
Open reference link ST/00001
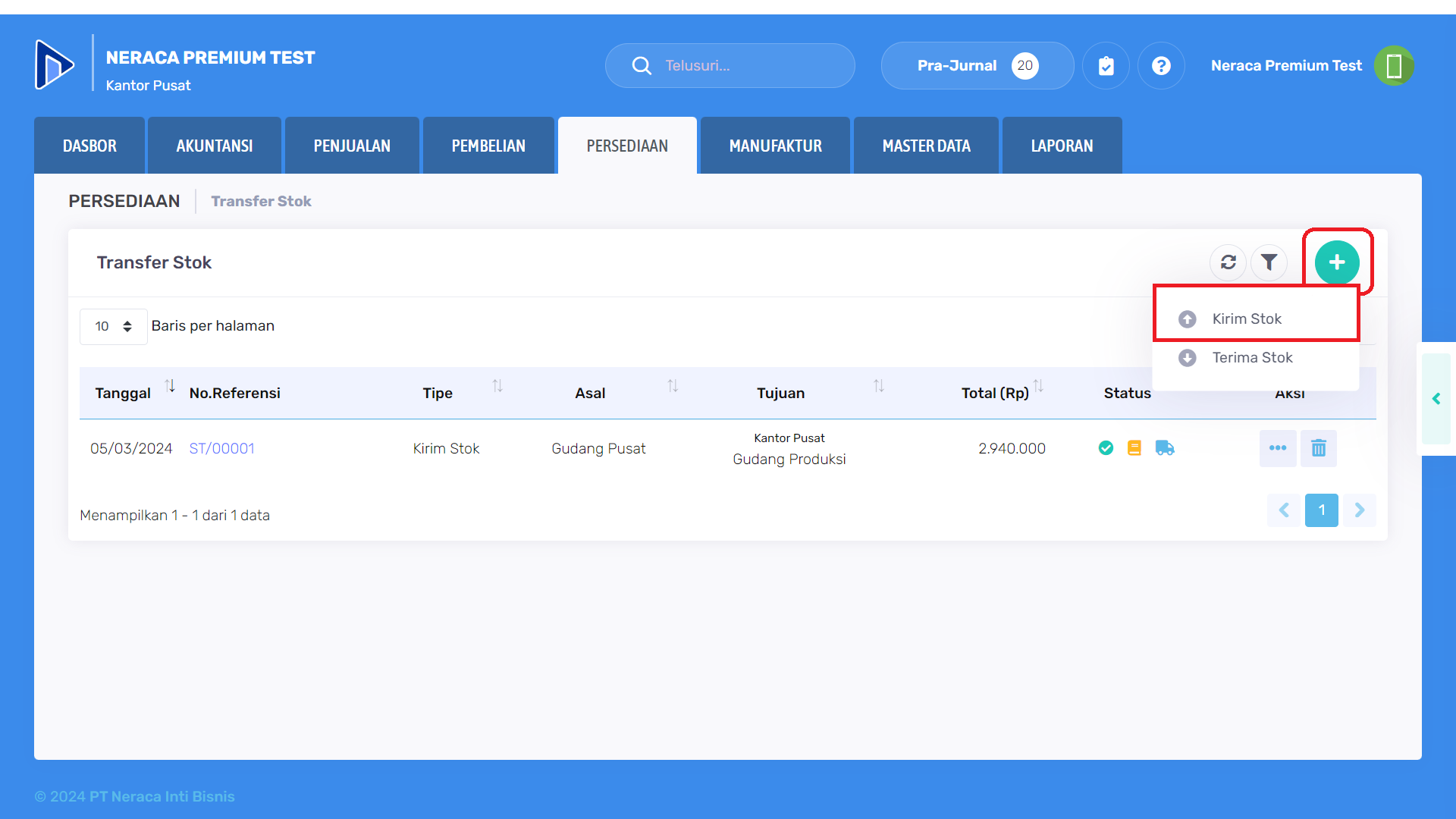point(221,449)
